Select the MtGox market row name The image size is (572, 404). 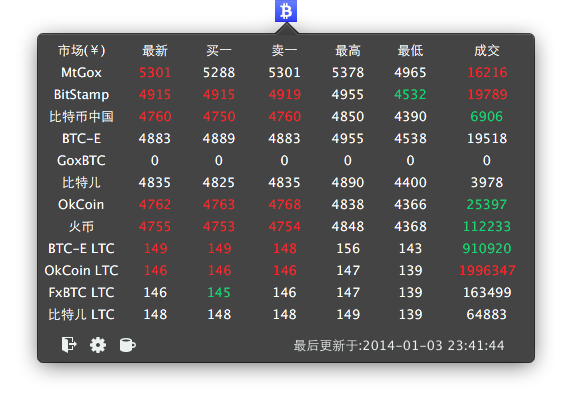pos(81,73)
